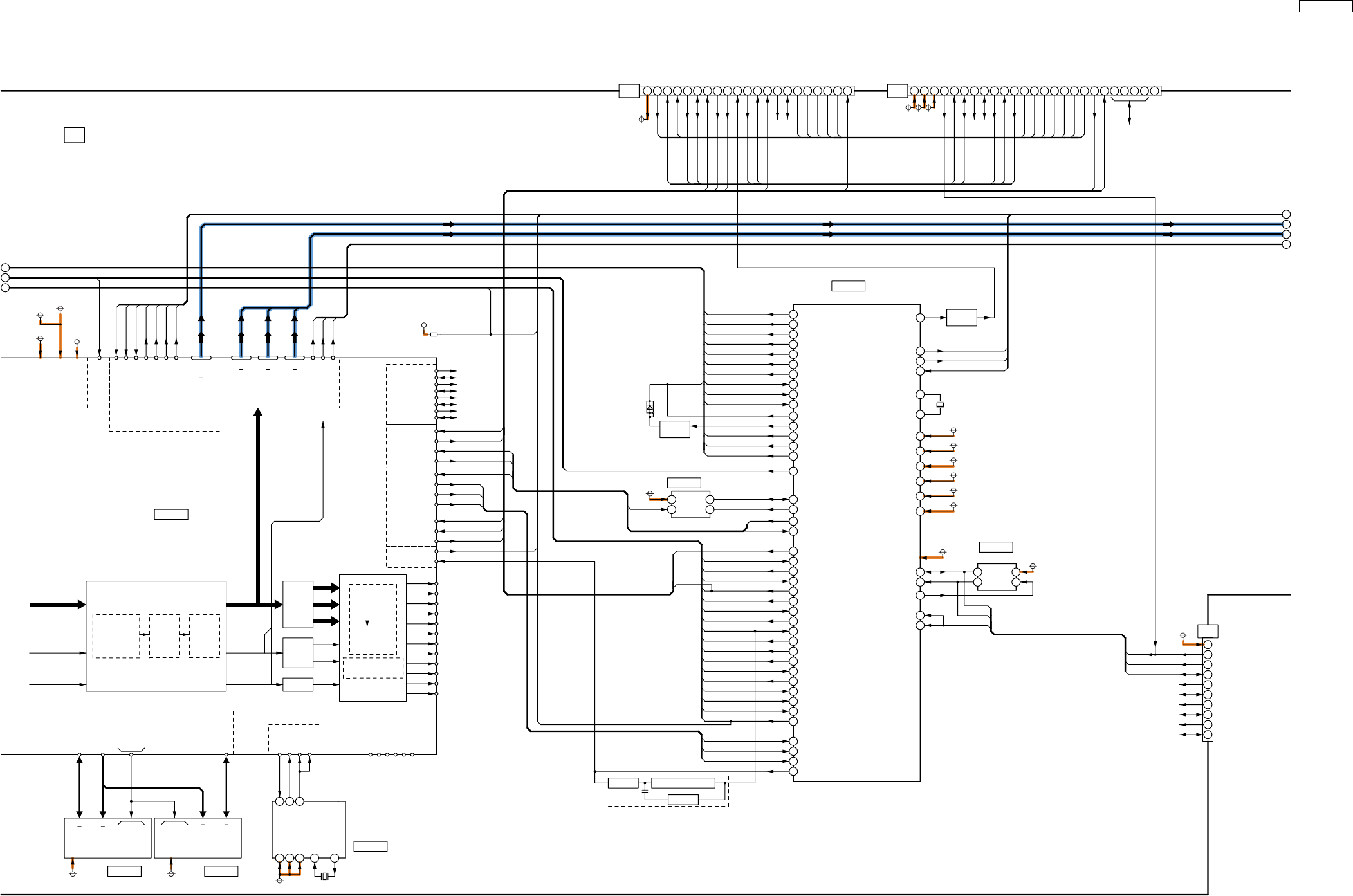The height and width of the screenshot is (896, 1353).
Task: Click the crystal symbol below the bottom small IC
Action: click(x=325, y=876)
